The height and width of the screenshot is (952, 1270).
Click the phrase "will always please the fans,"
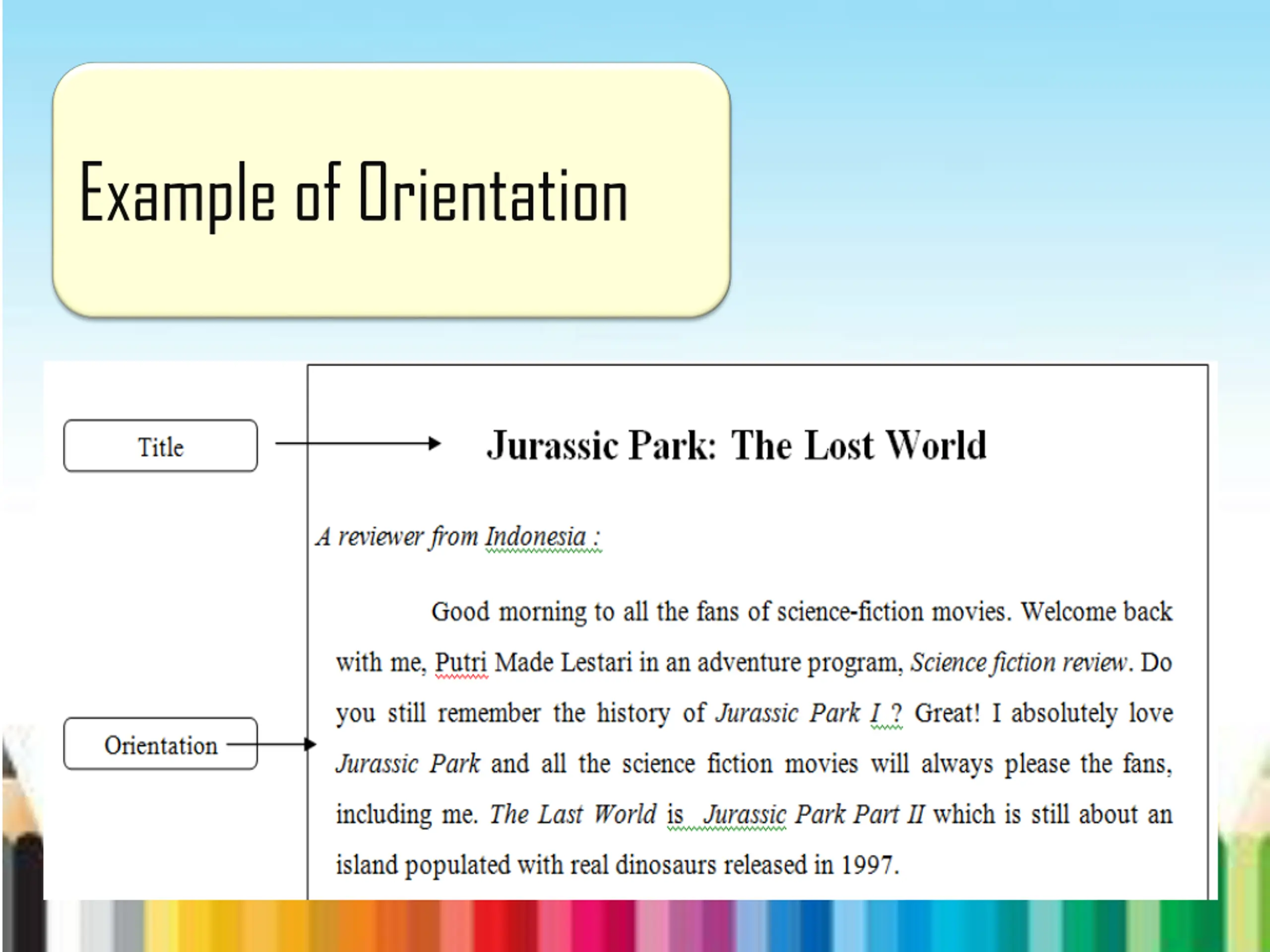1021,764
